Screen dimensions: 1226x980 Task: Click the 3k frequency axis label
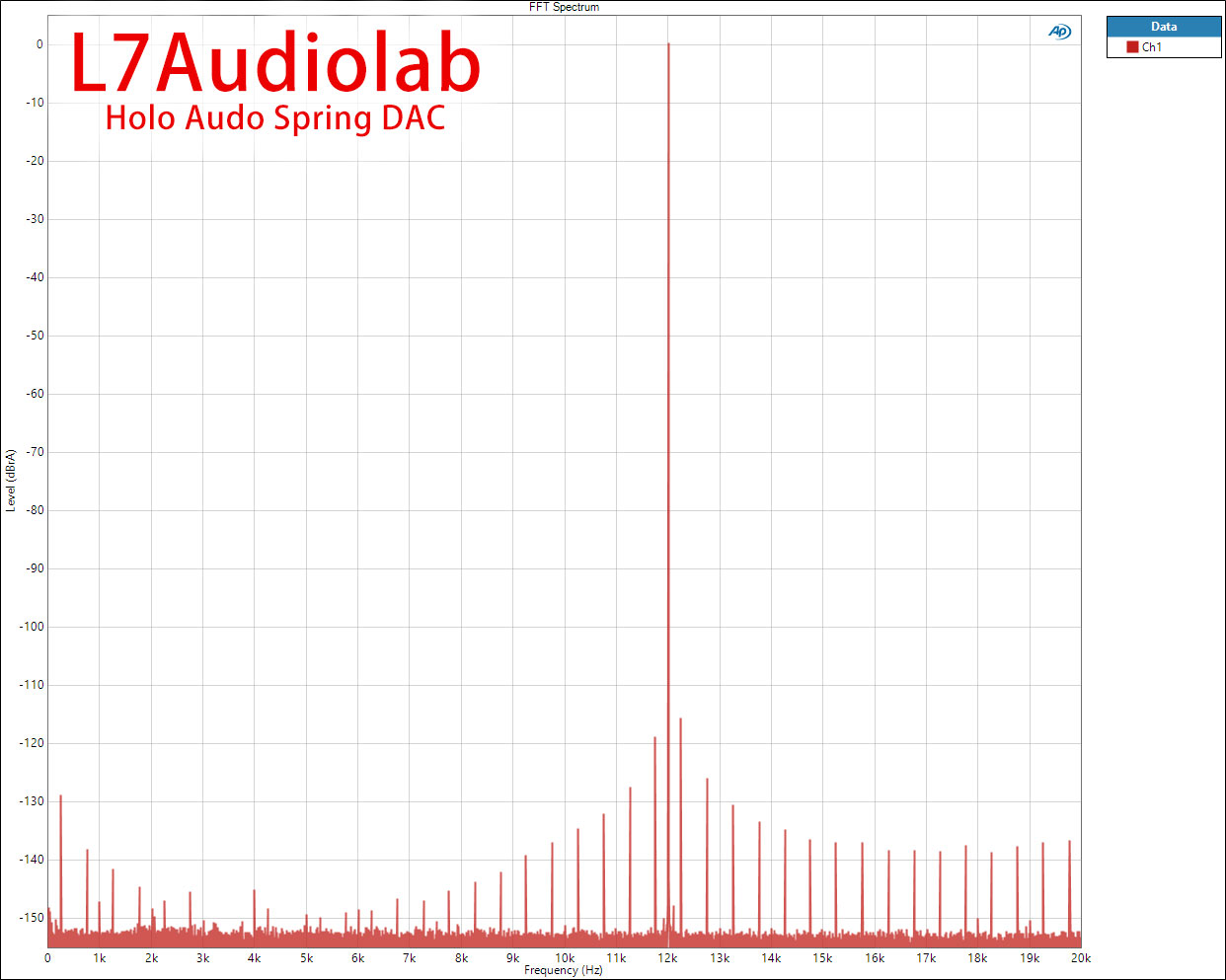coord(202,958)
